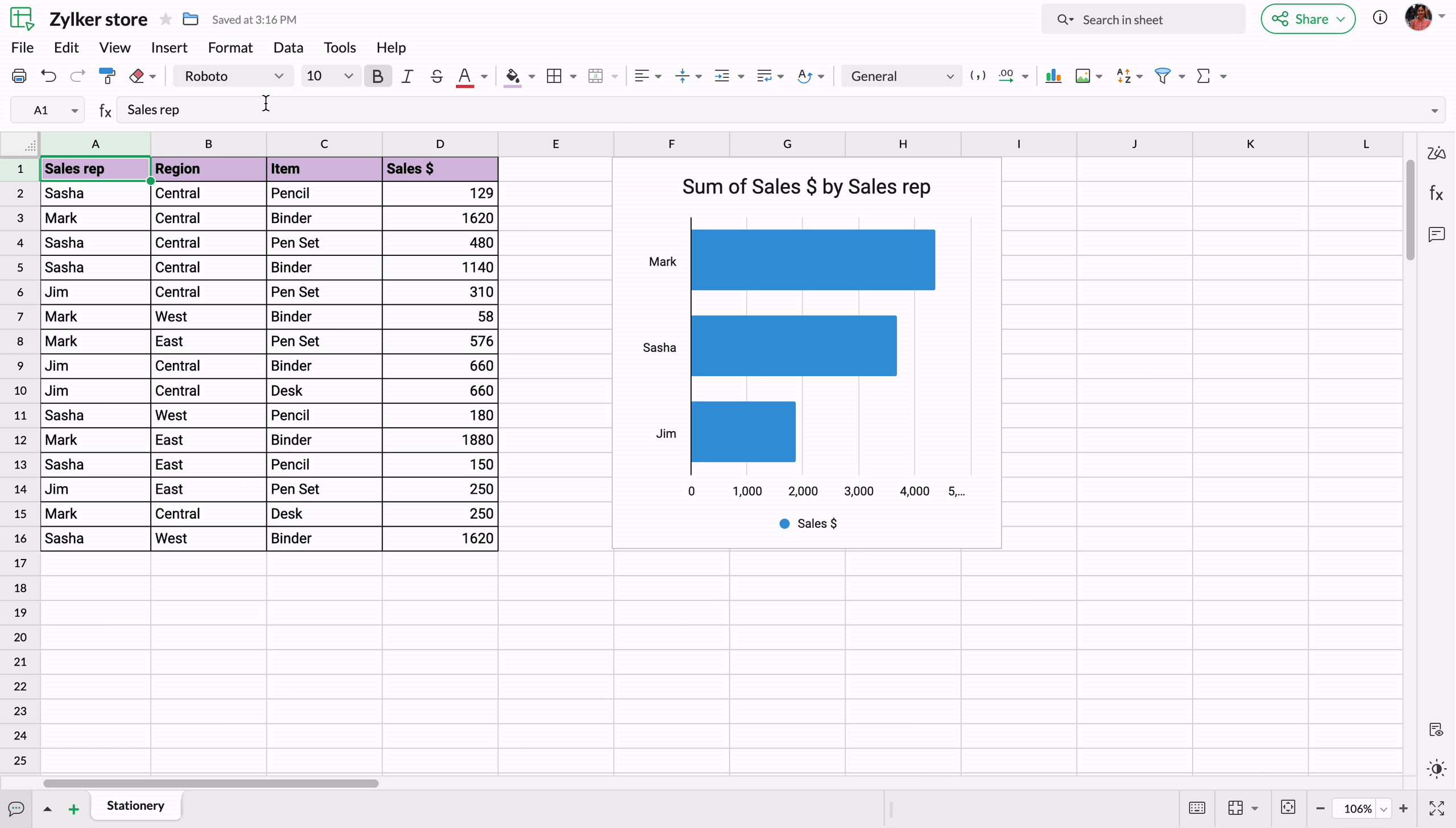Click the Insert Chart icon

point(1053,76)
